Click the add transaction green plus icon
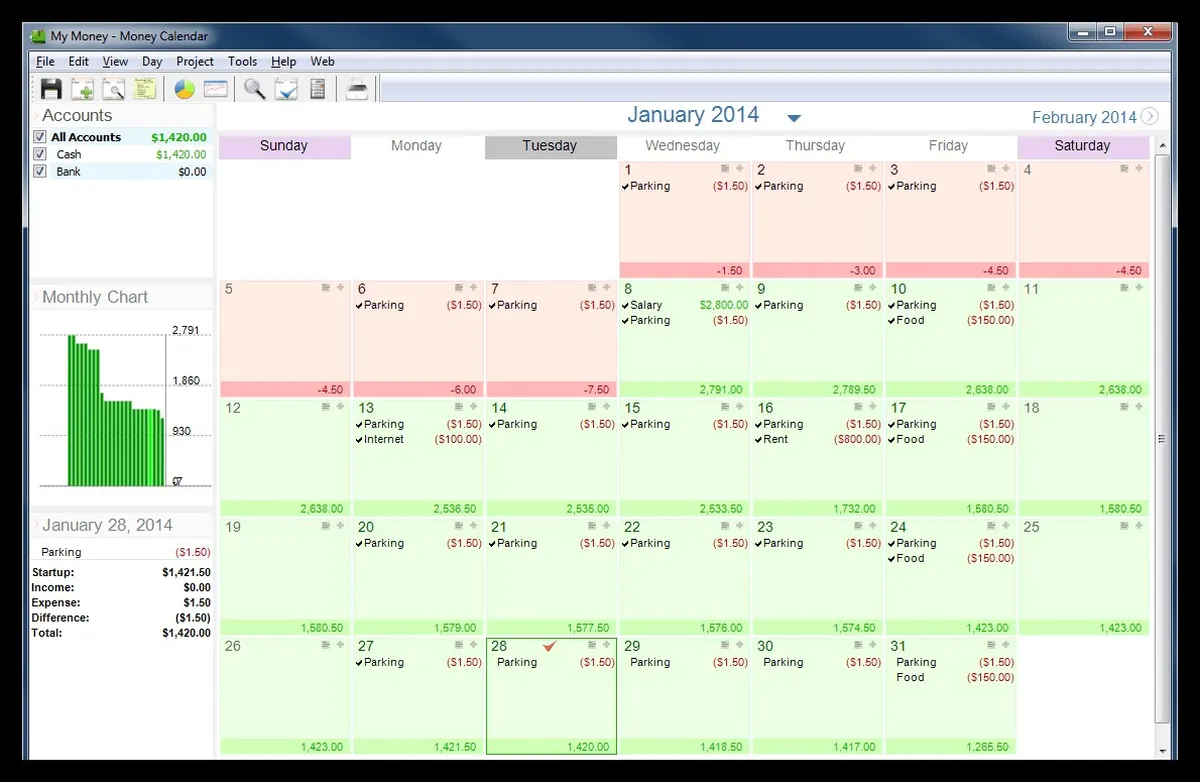1200x782 pixels. click(x=82, y=89)
